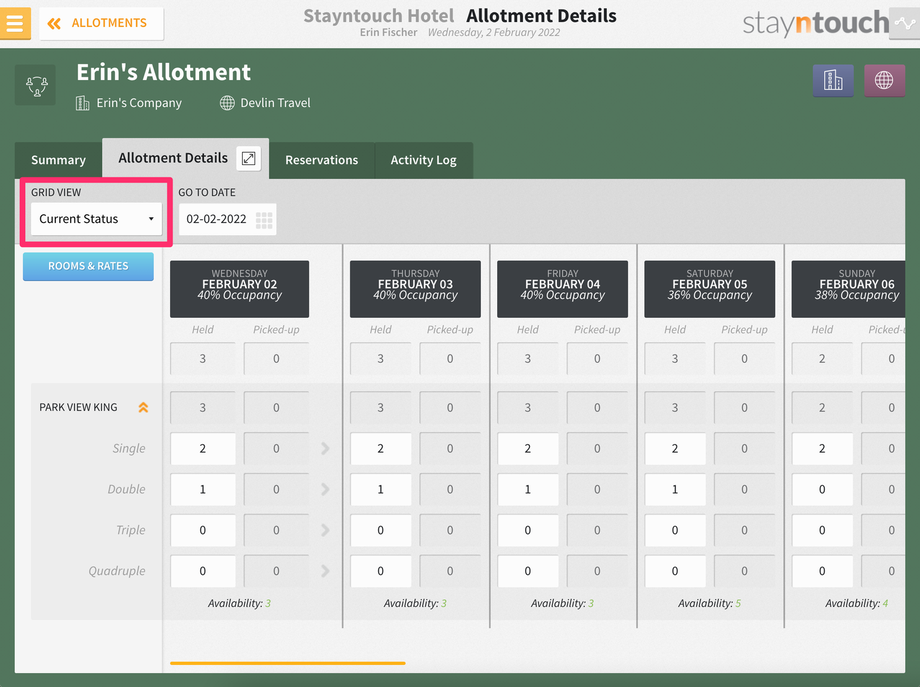Click the PARK VIEW KING room label
Screen dimensions: 920x687
78,407
